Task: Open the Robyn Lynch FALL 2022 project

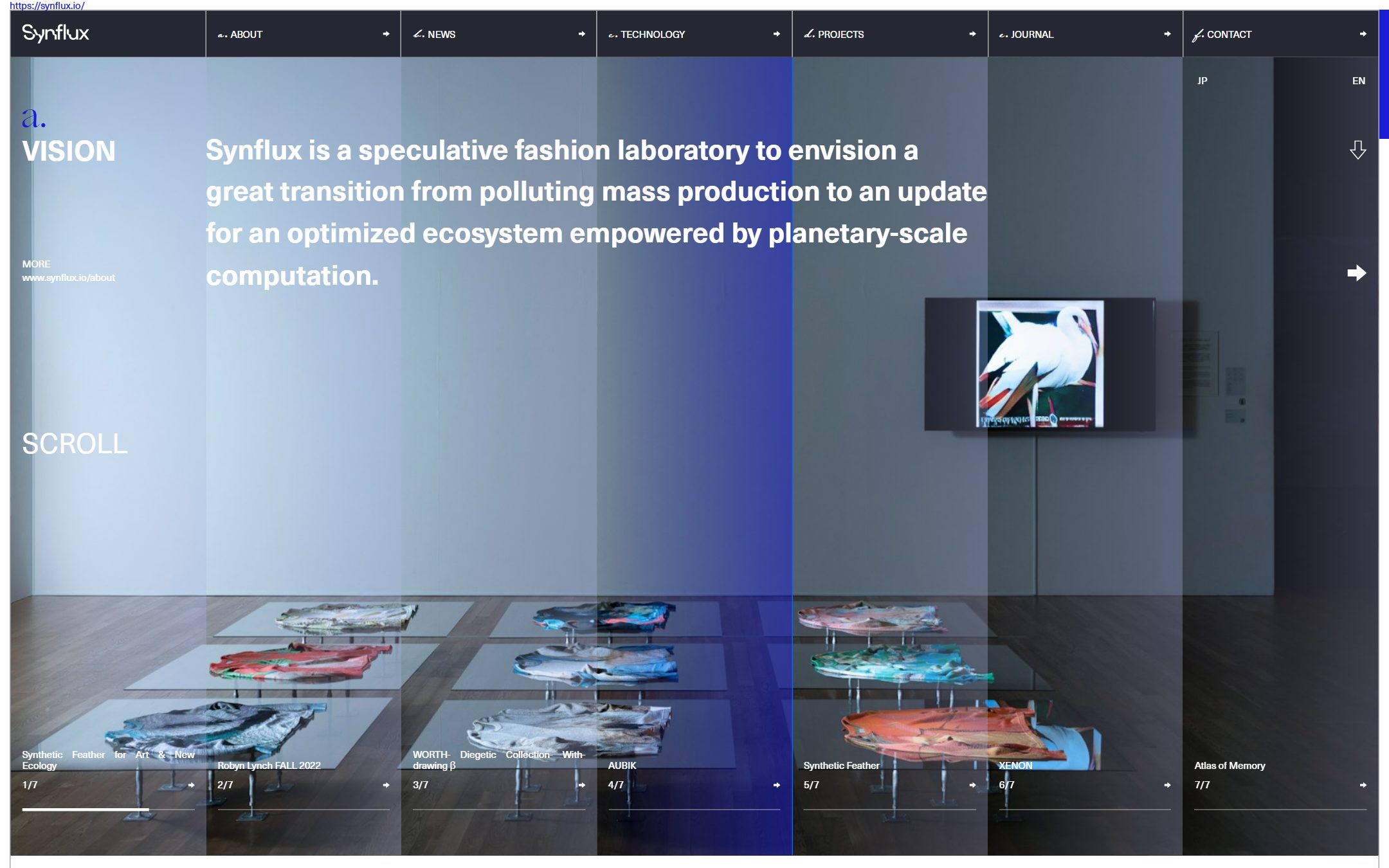Action: coord(269,765)
